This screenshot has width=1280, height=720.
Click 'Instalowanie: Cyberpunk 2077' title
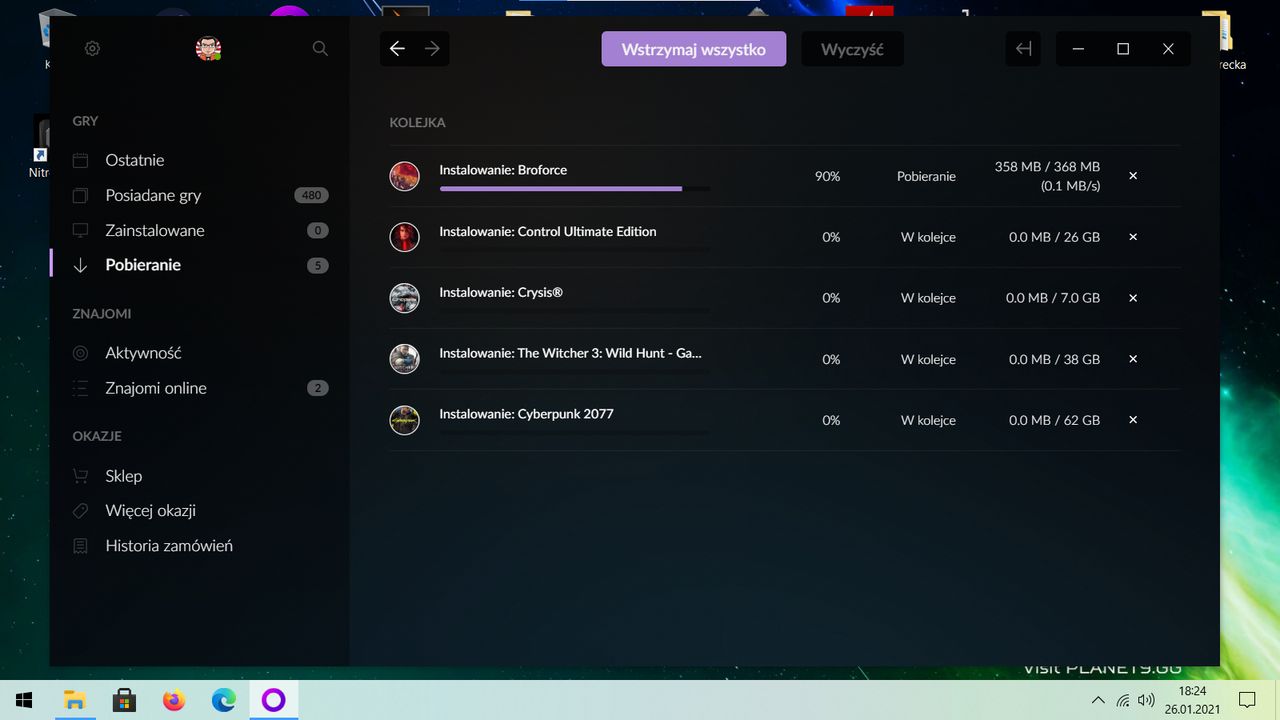(x=526, y=414)
